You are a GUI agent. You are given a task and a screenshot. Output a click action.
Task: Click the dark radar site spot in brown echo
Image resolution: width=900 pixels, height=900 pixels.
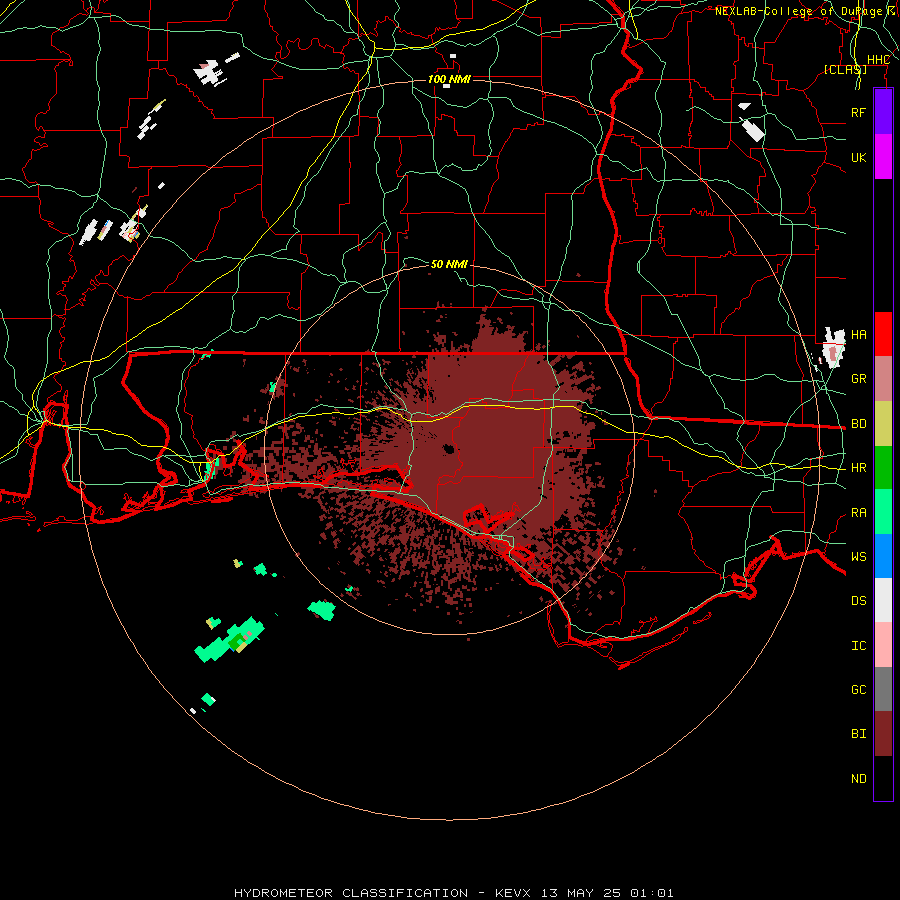point(449,449)
